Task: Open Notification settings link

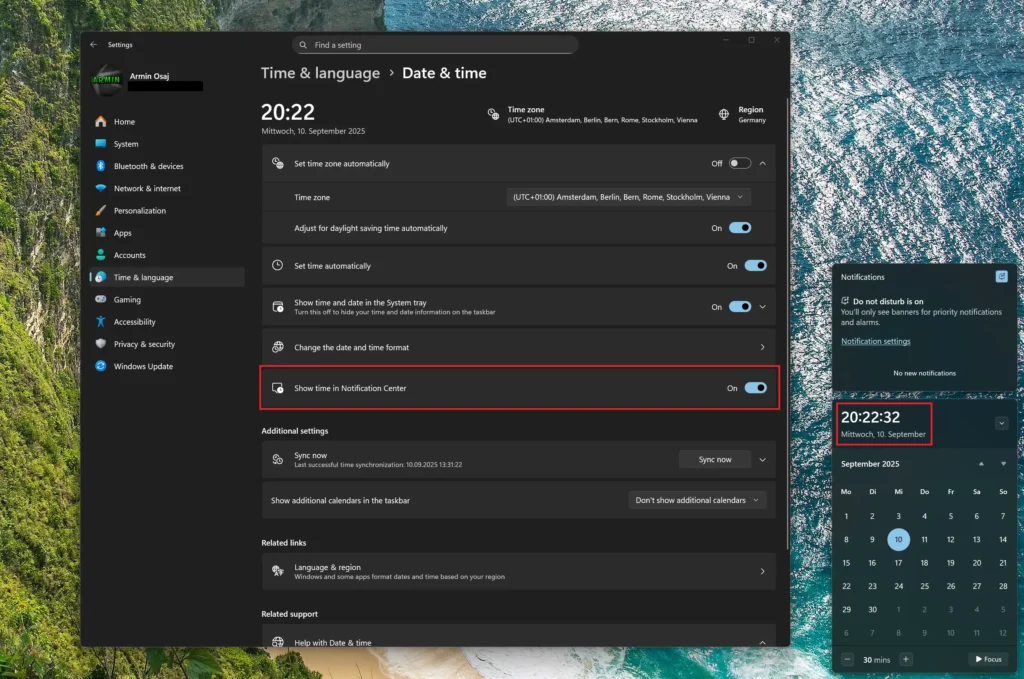Action: (x=875, y=341)
